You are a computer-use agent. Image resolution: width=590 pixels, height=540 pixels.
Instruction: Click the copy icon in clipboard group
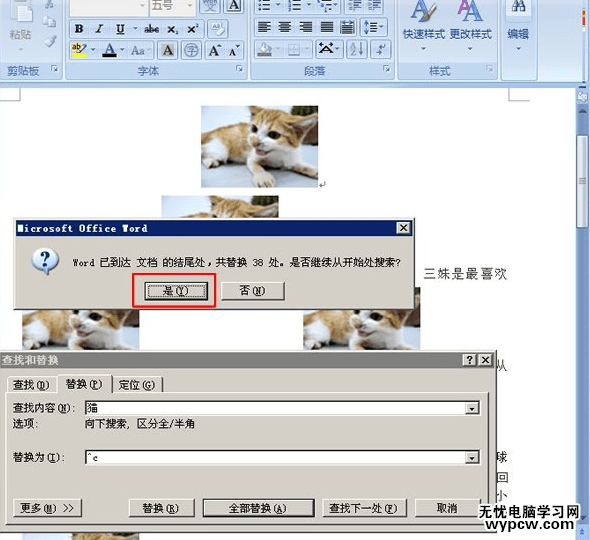pyautogui.click(x=49, y=21)
